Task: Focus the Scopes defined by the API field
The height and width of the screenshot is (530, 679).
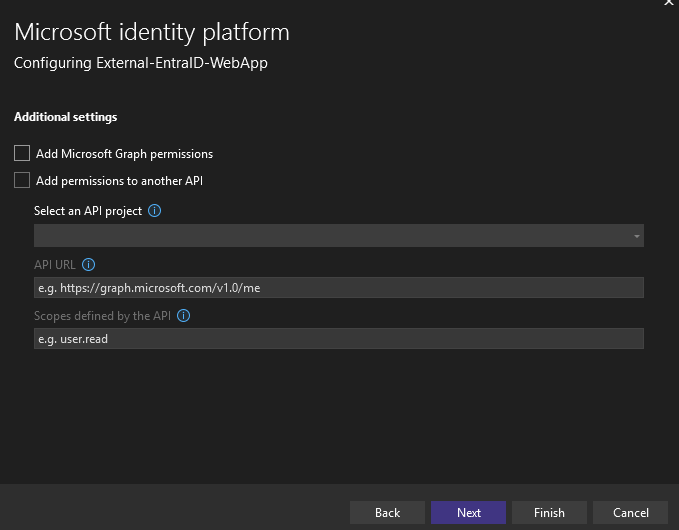Action: pos(339,338)
